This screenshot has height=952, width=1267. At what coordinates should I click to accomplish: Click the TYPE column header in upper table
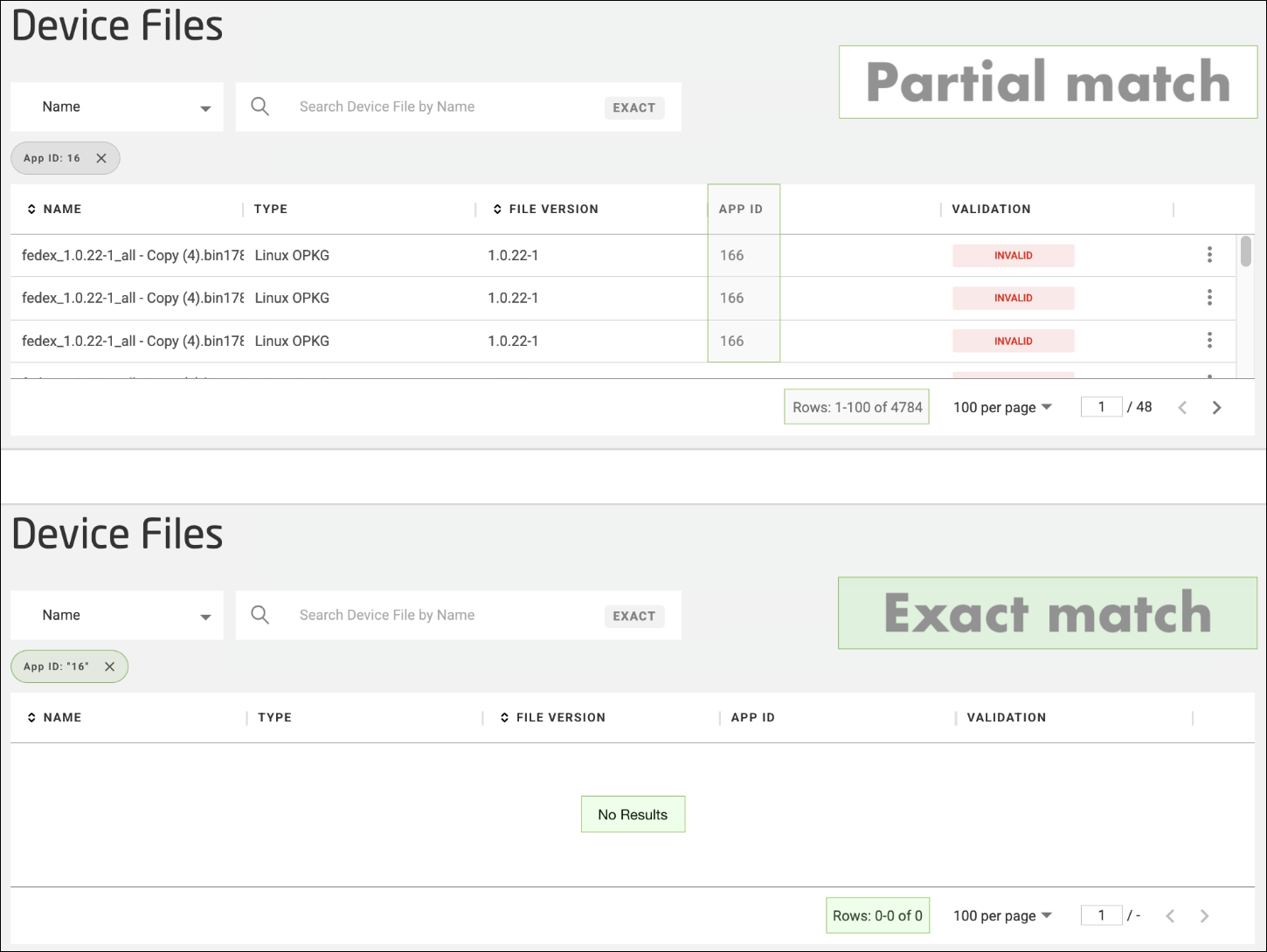click(x=271, y=209)
